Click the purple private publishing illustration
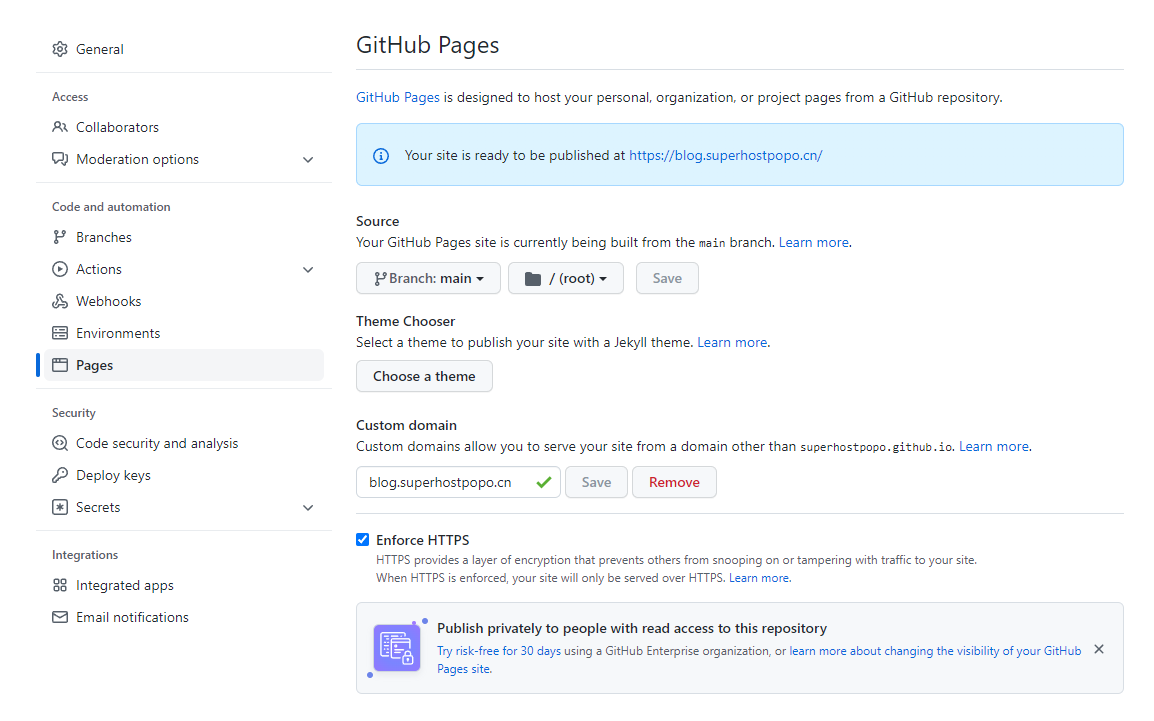Image resolution: width=1154 pixels, height=721 pixels. point(397,647)
